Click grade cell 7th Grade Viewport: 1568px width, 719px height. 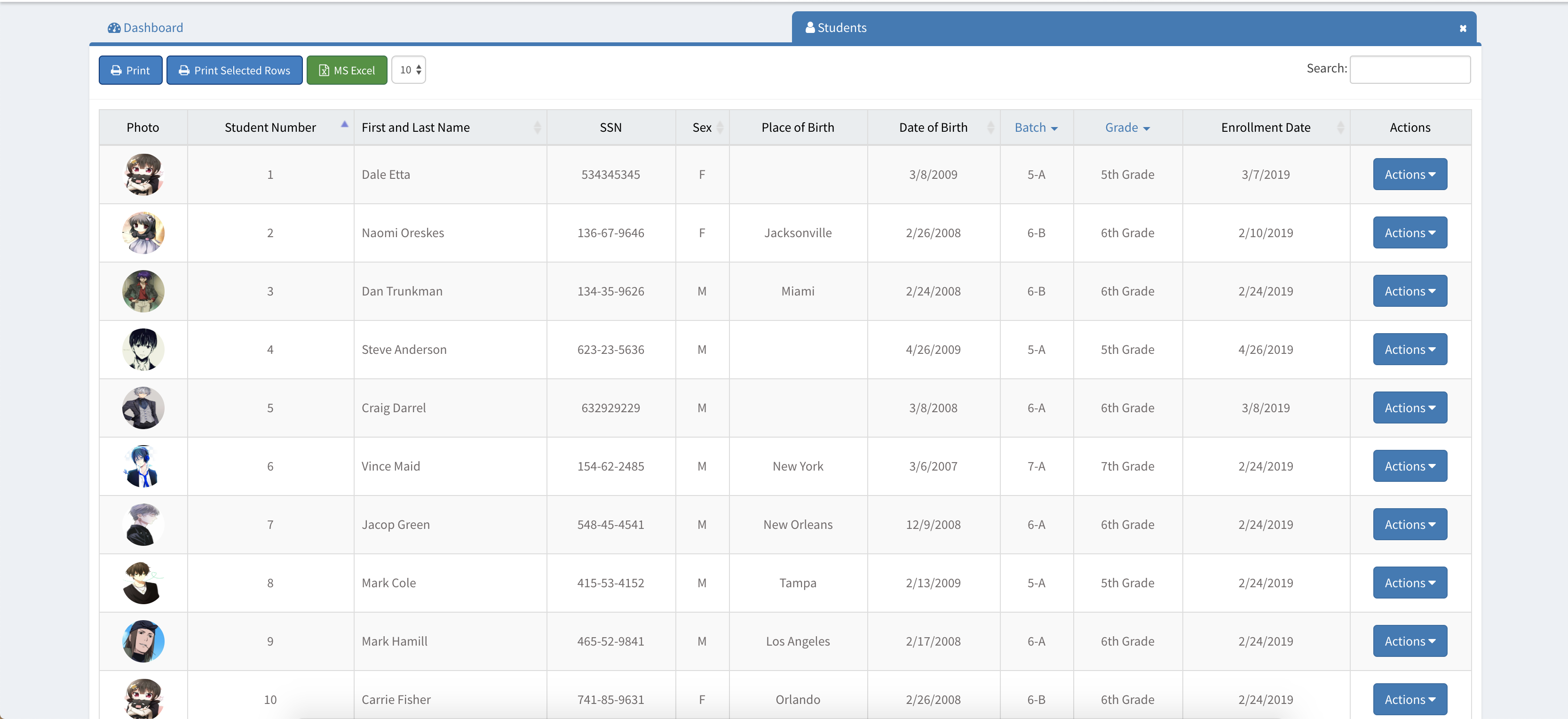tap(1127, 467)
